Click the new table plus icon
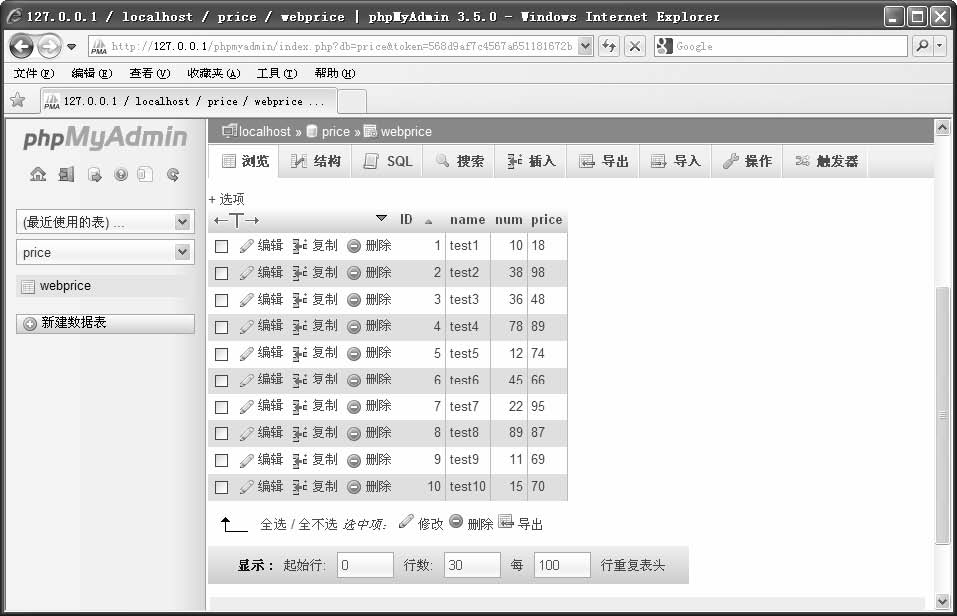The height and width of the screenshot is (616, 957). point(30,324)
